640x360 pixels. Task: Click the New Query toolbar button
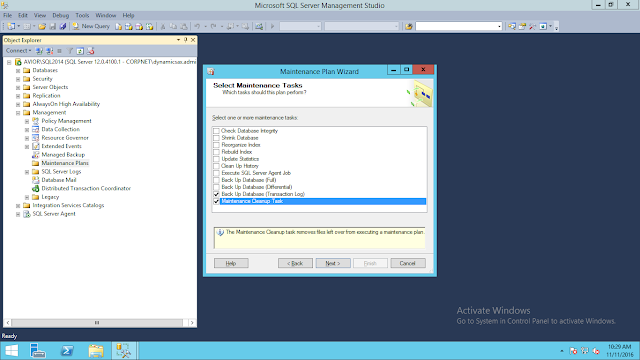[91, 26]
